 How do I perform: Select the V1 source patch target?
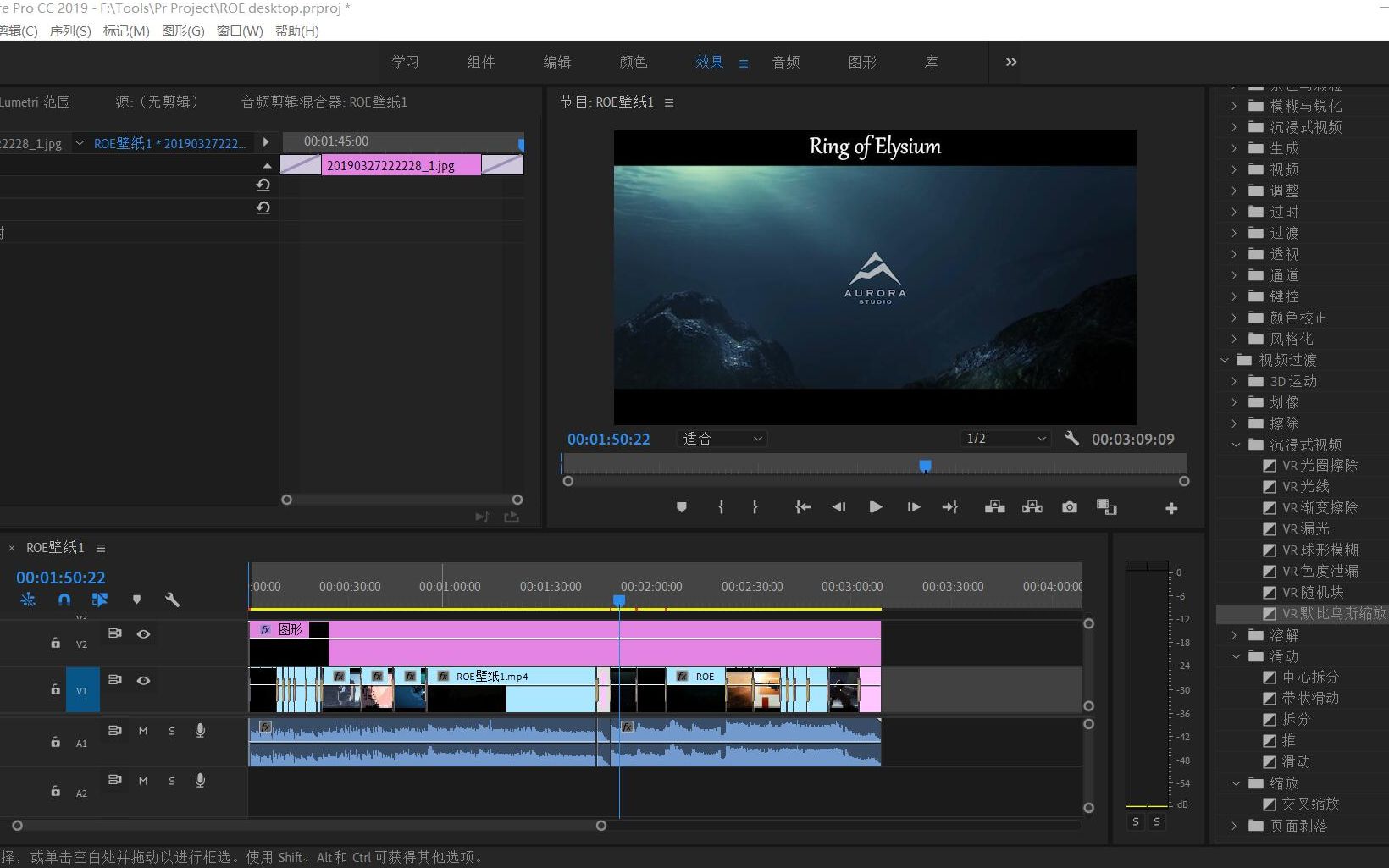tap(82, 690)
